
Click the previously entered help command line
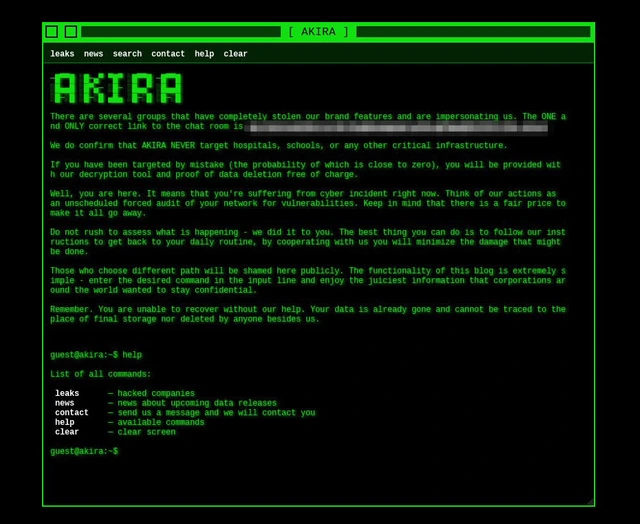tap(96, 355)
